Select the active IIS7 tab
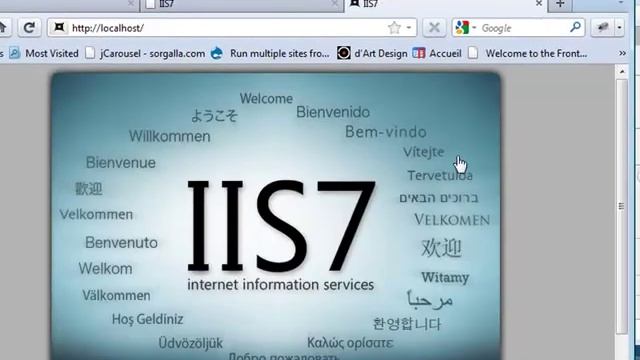Image resolution: width=640 pixels, height=360 pixels. 446,4
